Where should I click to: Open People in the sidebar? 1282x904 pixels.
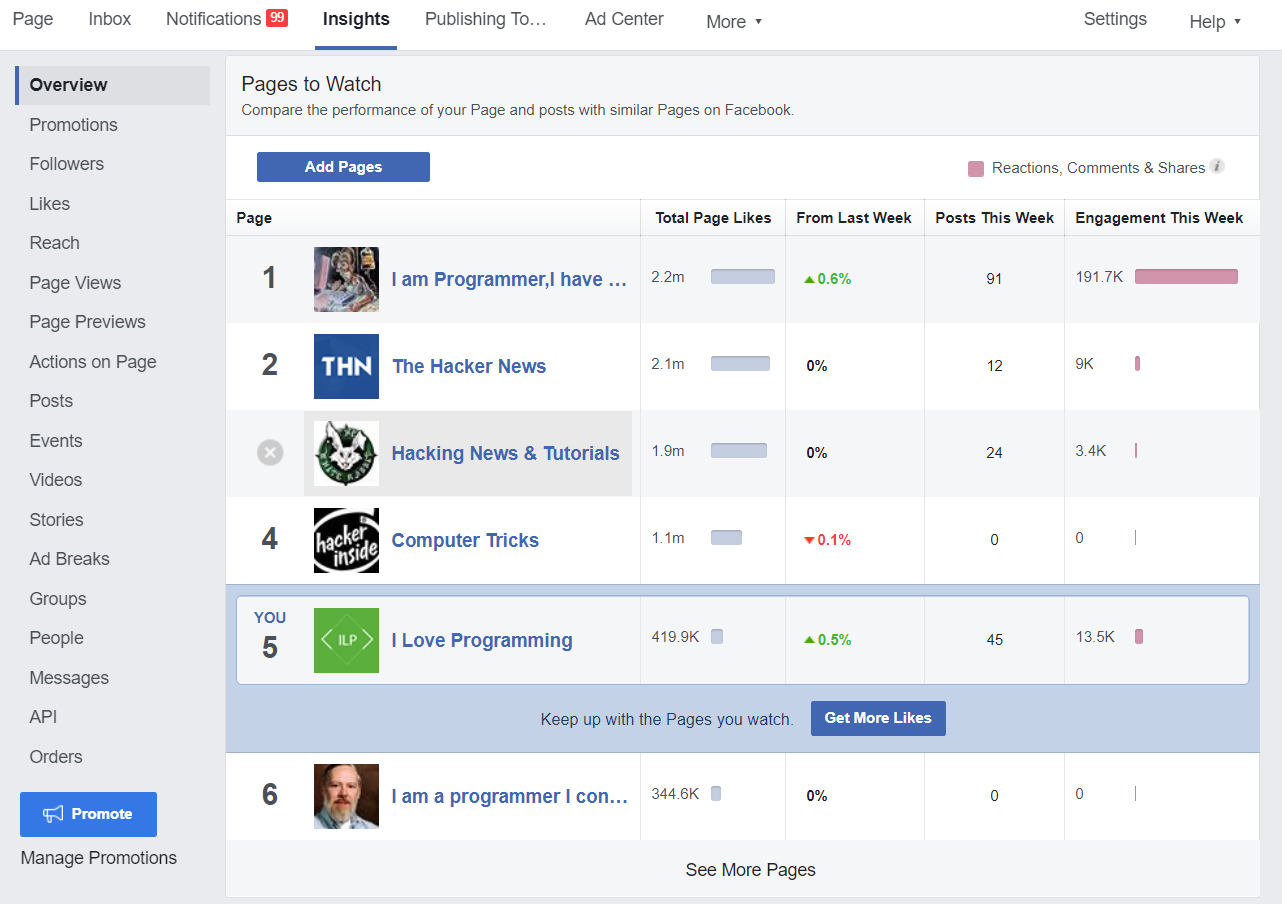pos(57,638)
